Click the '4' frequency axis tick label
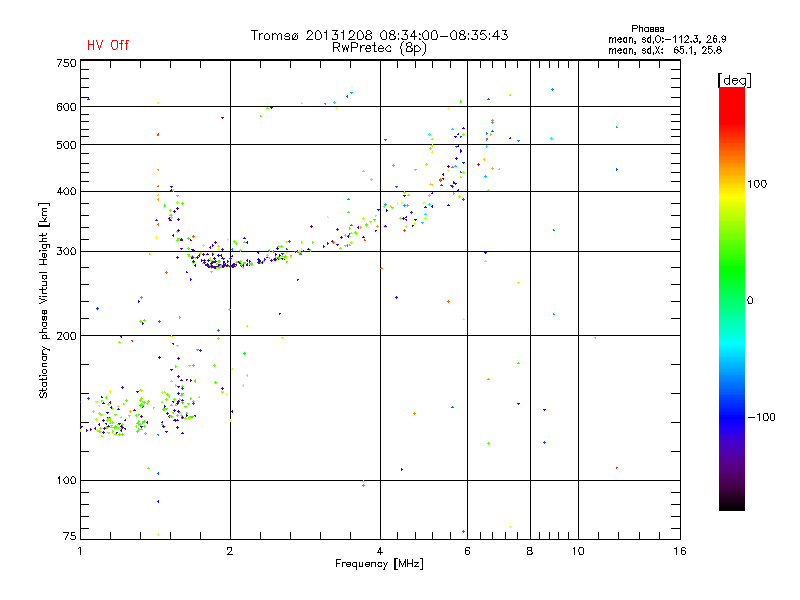Viewport: 800px width, 600px height. pos(380,551)
